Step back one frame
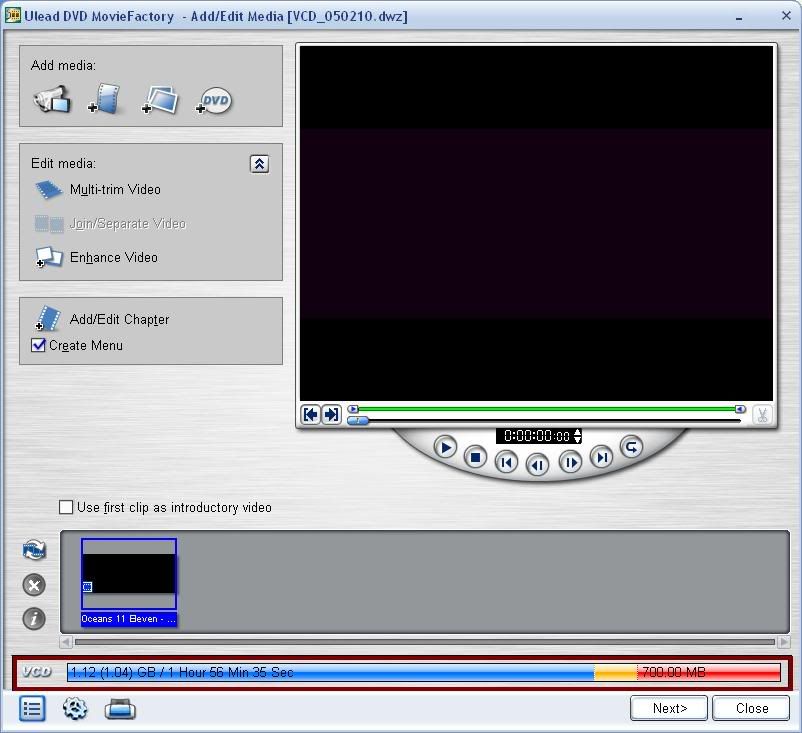Viewport: 802px width, 733px height. coord(537,465)
